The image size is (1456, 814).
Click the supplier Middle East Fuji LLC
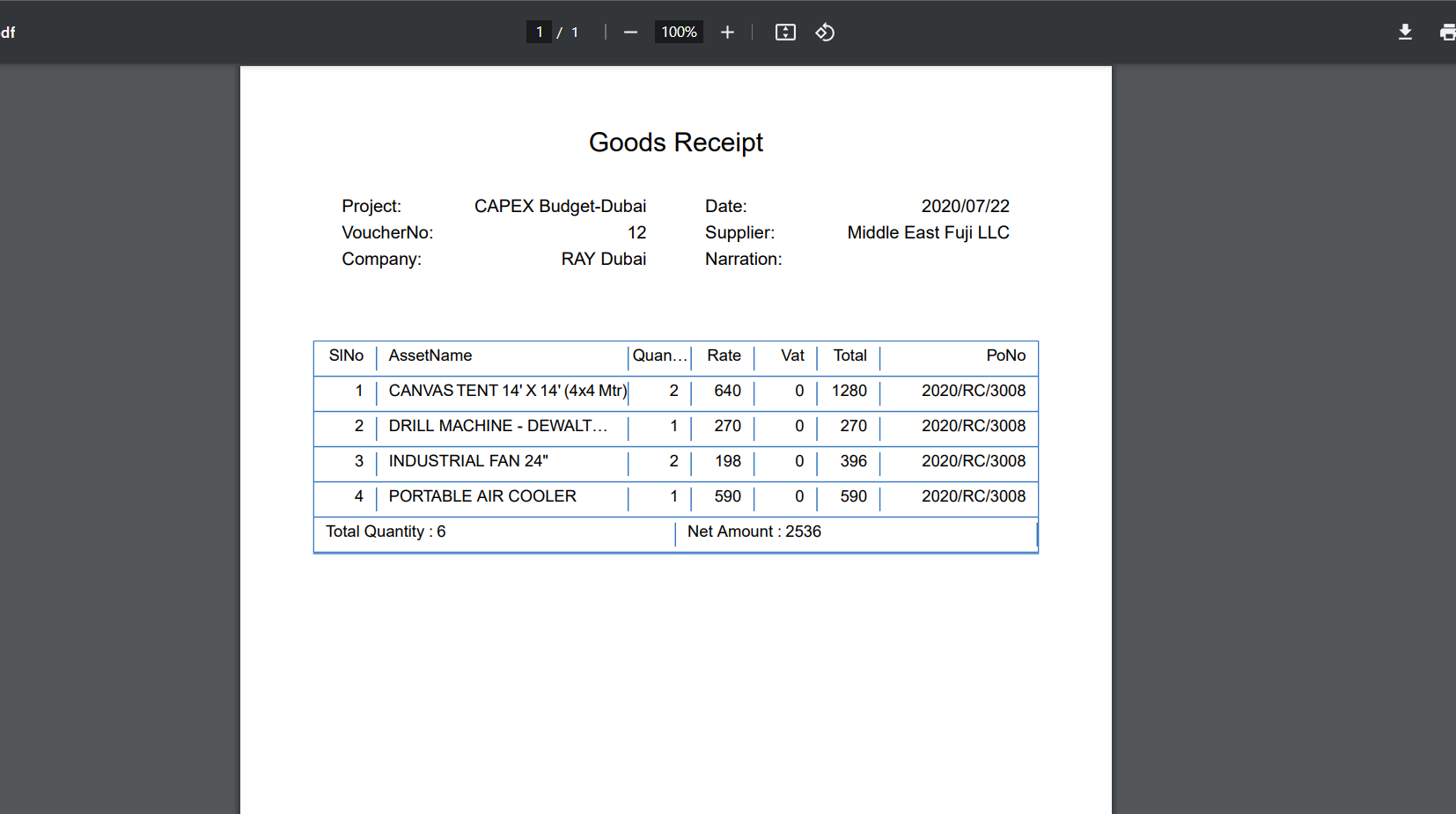point(928,232)
